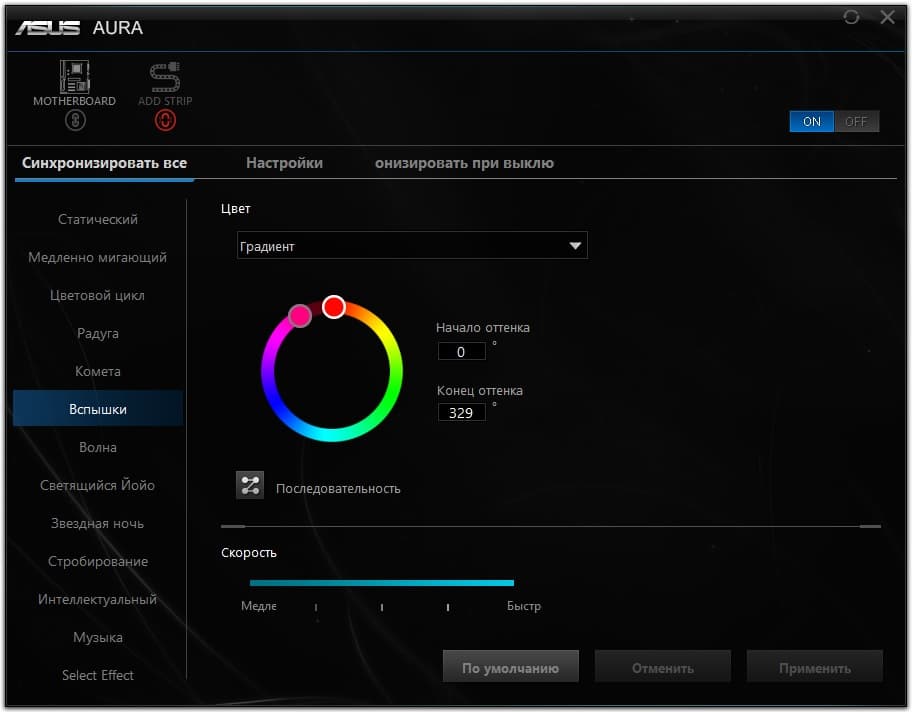Click the Отменить button
The image size is (912, 712).
662,667
